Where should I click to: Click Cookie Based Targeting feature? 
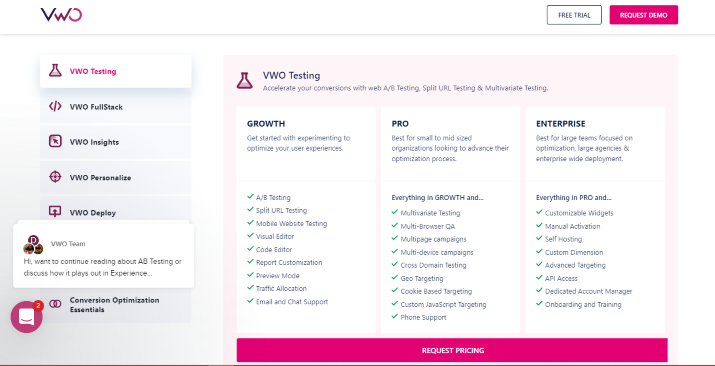coord(436,291)
